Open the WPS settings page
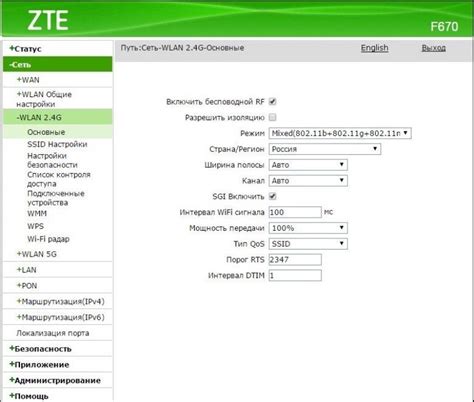The width and height of the screenshot is (474, 402). tap(35, 226)
